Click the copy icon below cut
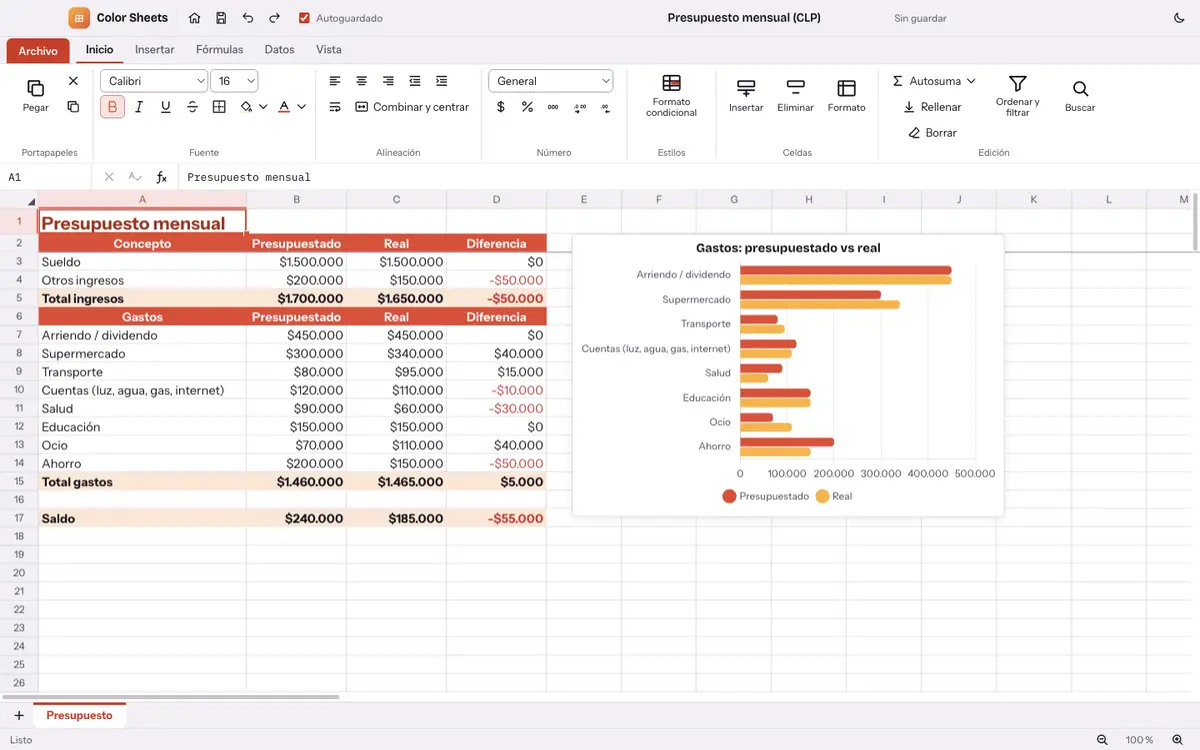 pyautogui.click(x=73, y=107)
